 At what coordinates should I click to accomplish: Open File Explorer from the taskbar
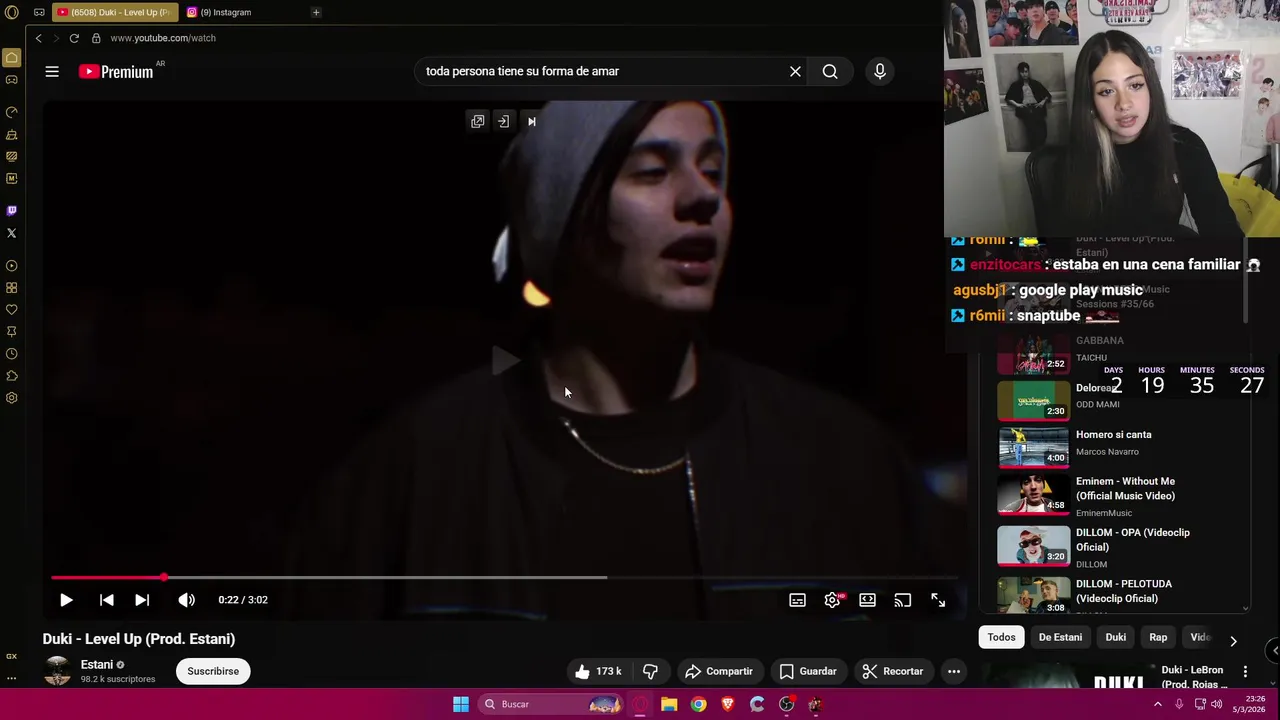coord(669,704)
